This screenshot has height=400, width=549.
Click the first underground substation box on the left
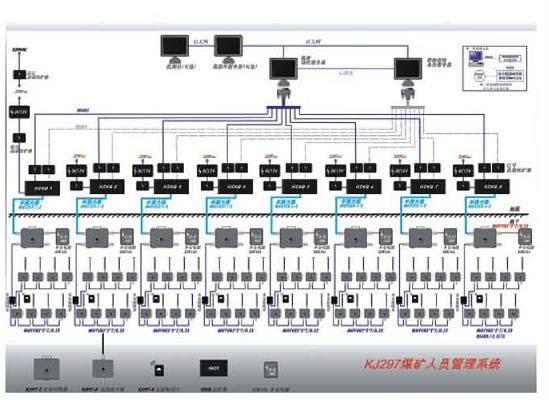pyautogui.click(x=32, y=238)
